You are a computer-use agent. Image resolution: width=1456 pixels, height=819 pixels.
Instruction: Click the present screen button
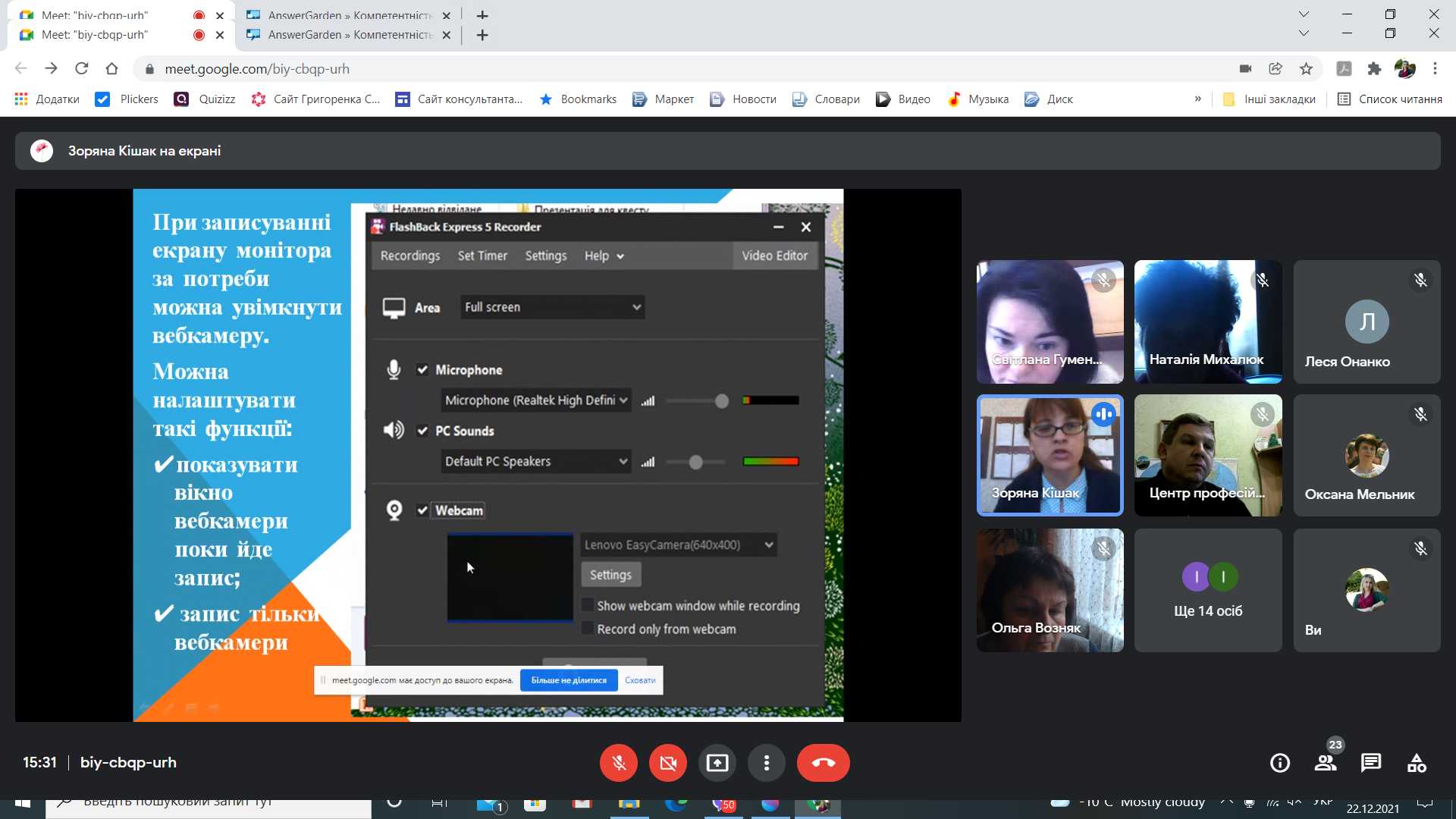coord(717,763)
